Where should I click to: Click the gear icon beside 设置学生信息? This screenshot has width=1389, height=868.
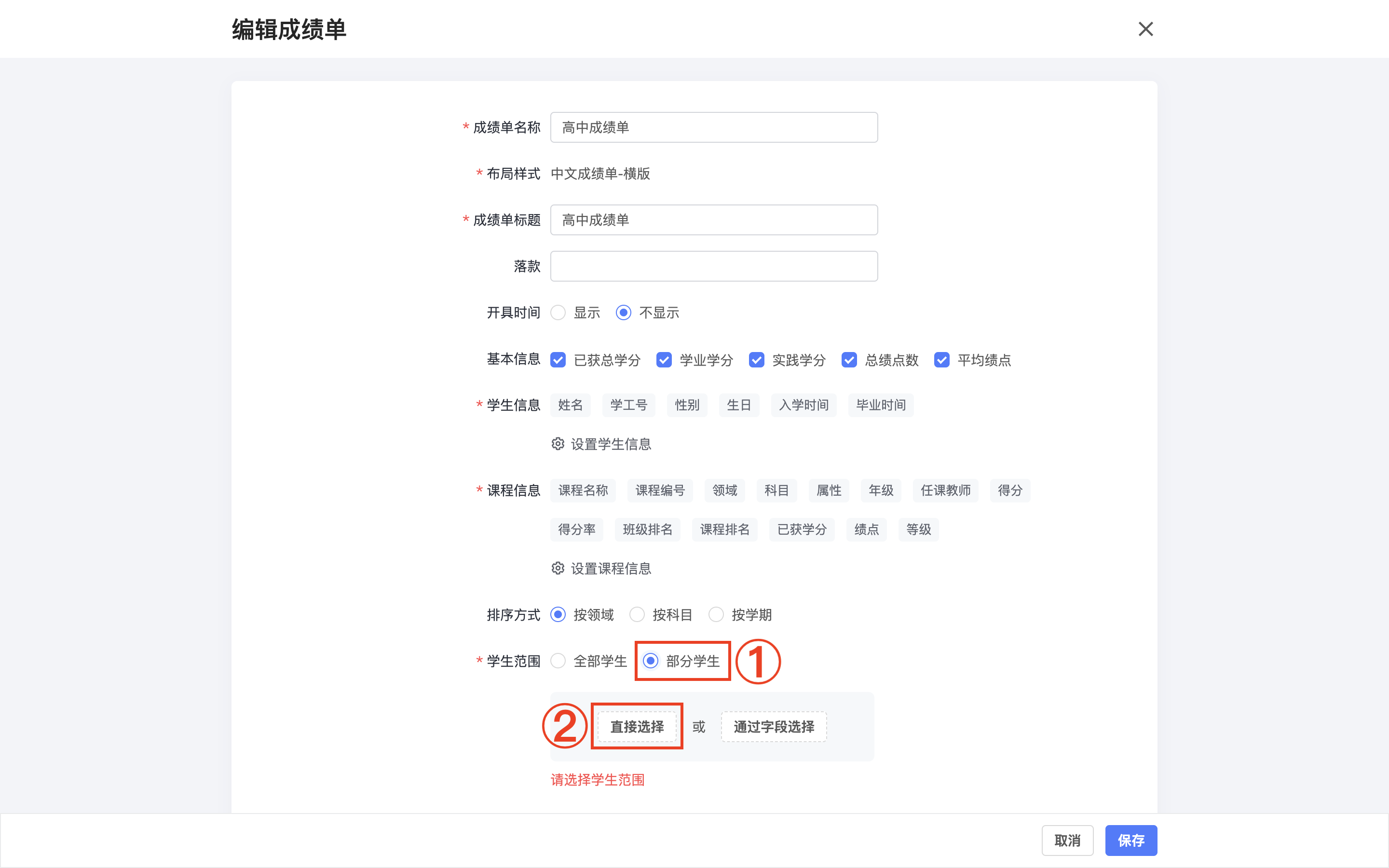pos(558,444)
